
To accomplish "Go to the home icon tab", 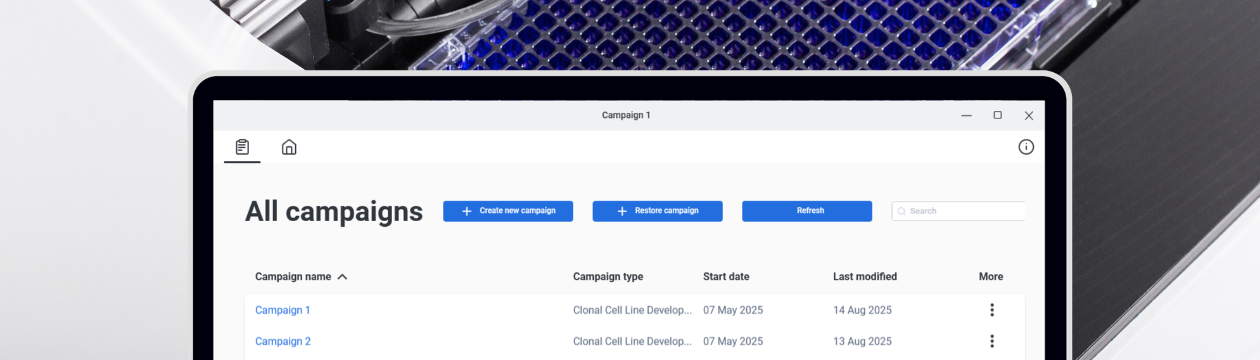I will coord(289,147).
